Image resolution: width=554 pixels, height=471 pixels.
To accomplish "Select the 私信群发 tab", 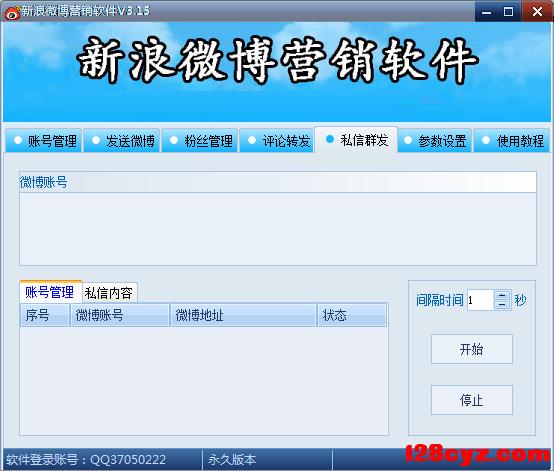I will 356,140.
